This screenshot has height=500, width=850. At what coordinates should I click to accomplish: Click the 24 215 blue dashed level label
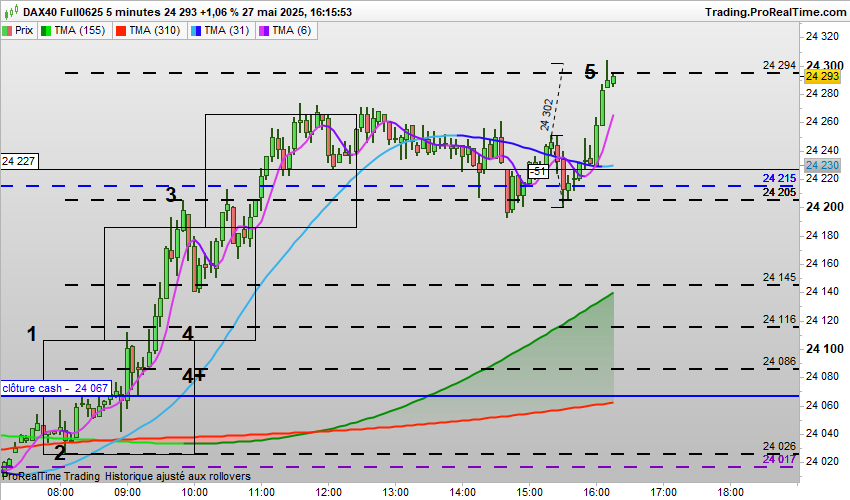(780, 178)
